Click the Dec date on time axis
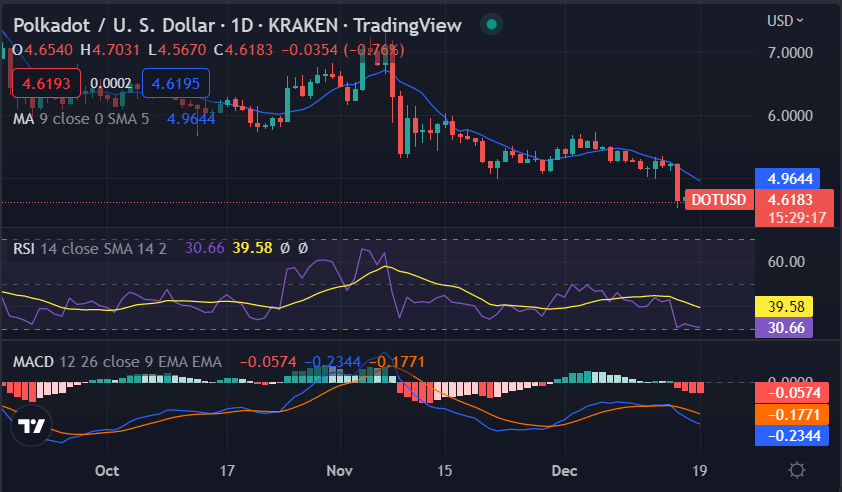 [564, 471]
